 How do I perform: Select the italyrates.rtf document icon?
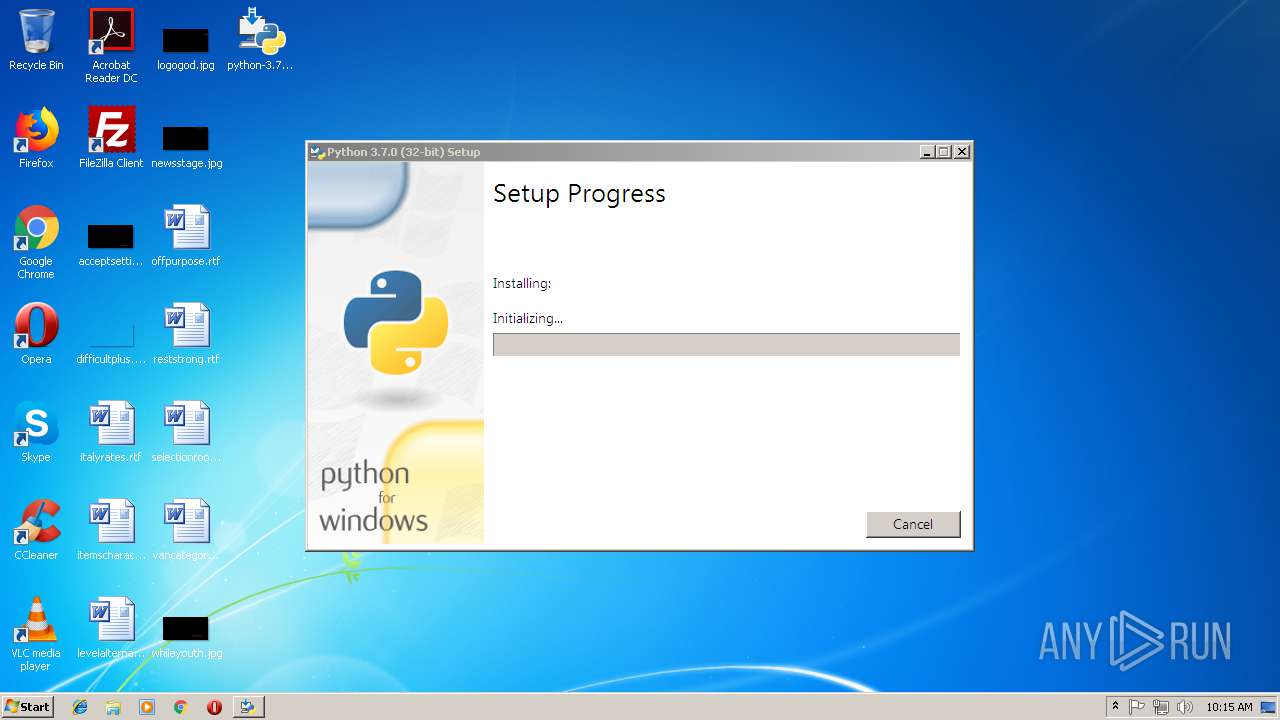(111, 432)
